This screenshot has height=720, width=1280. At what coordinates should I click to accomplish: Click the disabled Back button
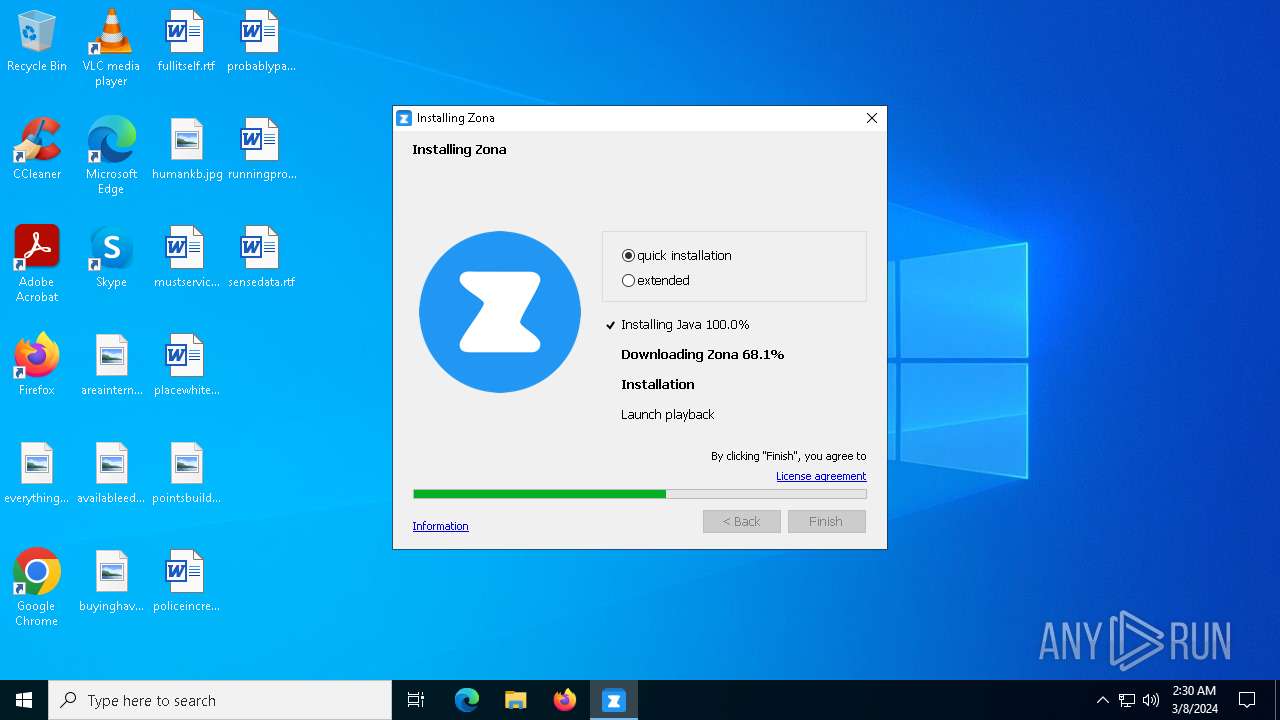[x=742, y=521]
